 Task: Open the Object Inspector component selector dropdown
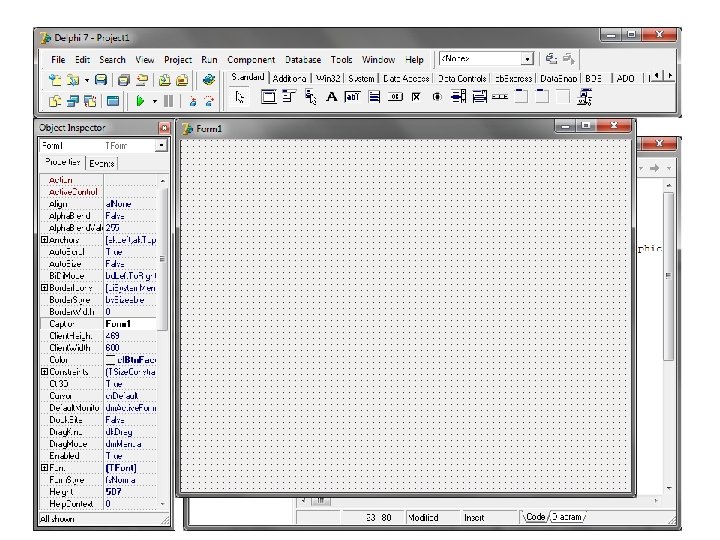(161, 146)
